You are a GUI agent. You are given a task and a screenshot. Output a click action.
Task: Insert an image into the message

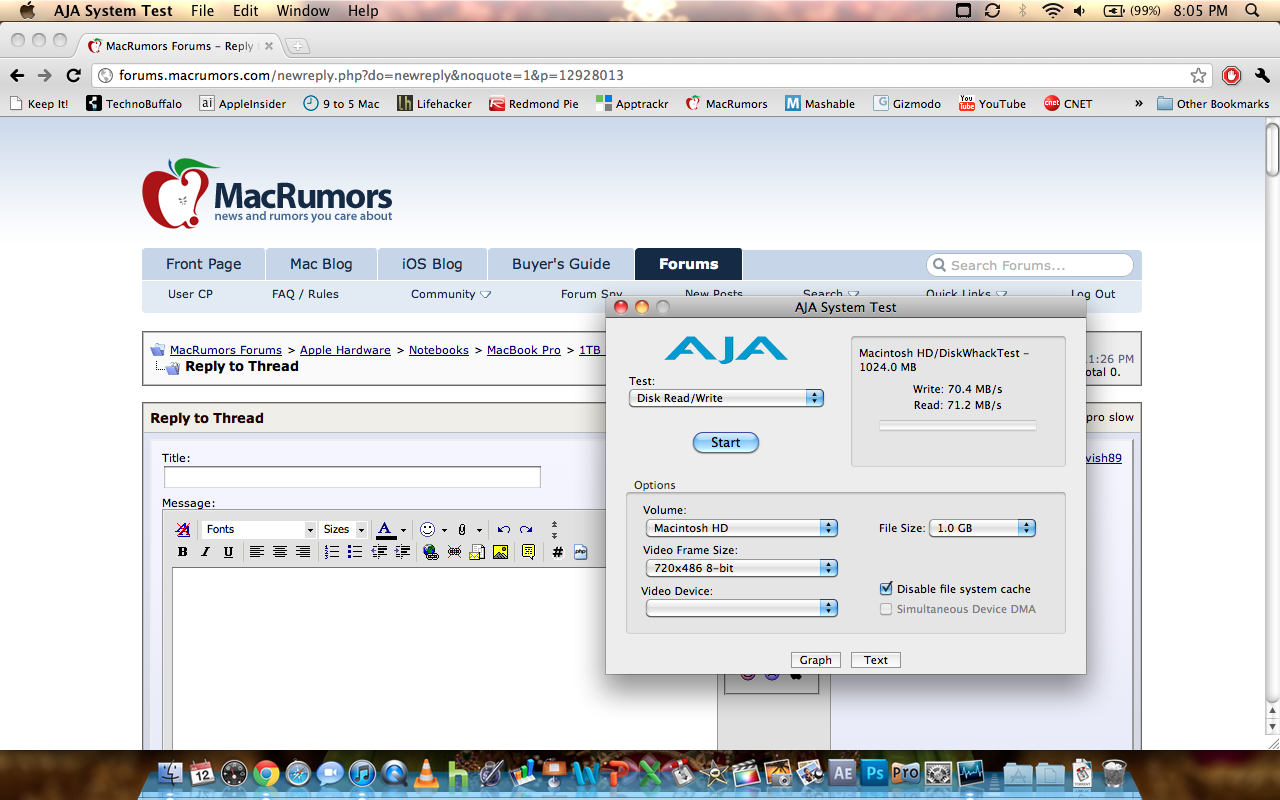point(501,552)
